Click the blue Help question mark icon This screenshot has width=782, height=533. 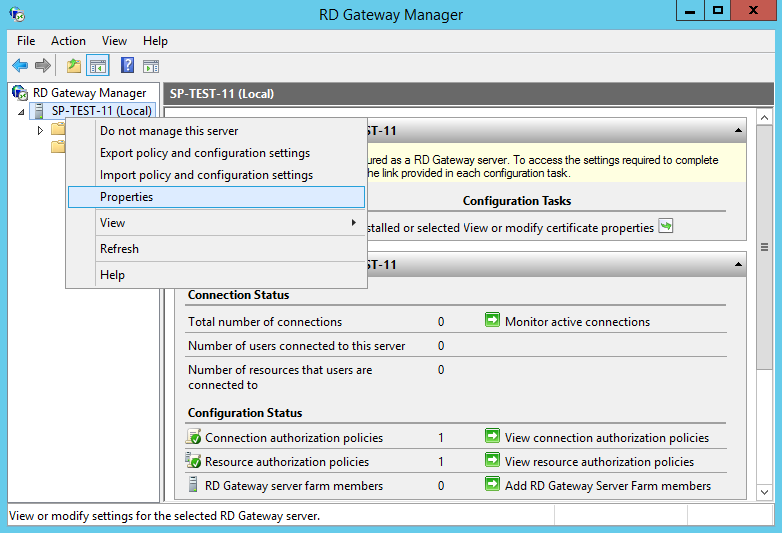coord(128,66)
